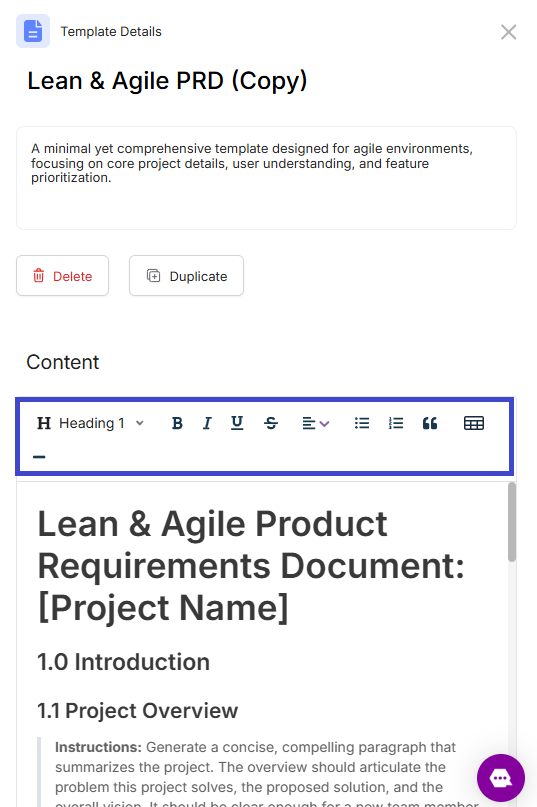Screen dimensions: 537x807
Task: Place cursor in the 1.0 Introduction heading
Action: 124,662
